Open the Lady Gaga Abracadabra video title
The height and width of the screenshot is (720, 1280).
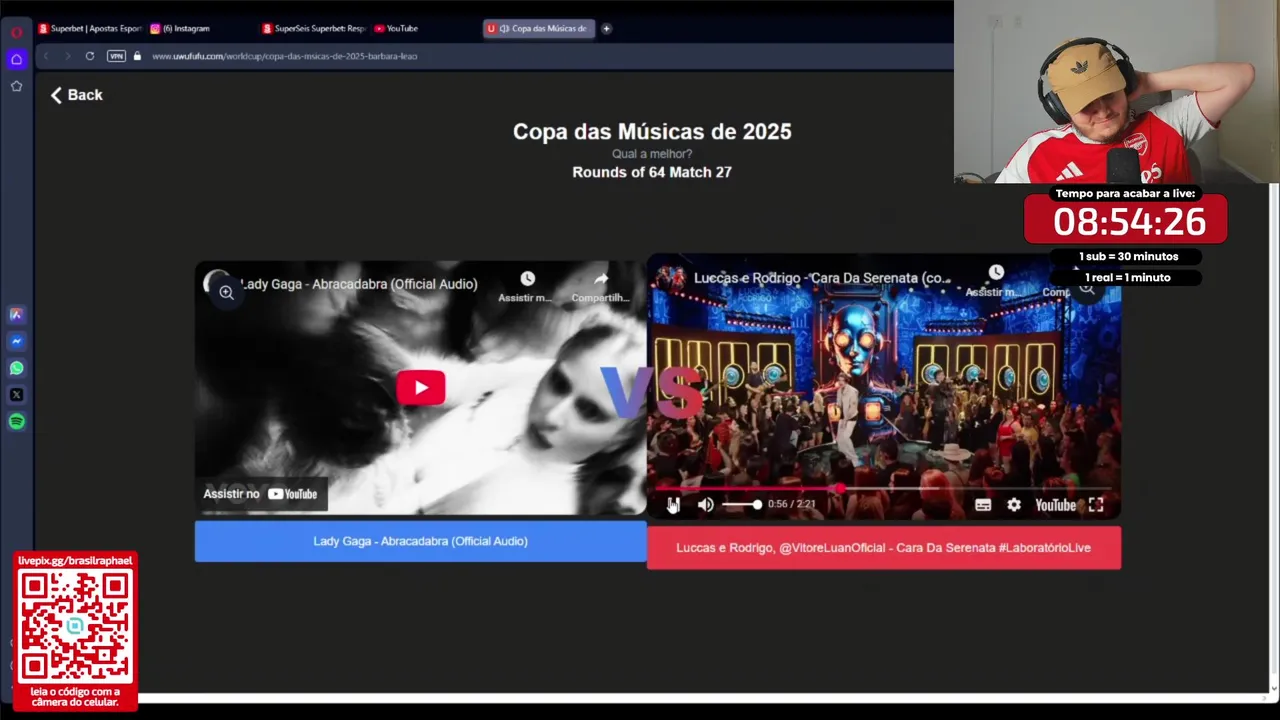(x=359, y=284)
